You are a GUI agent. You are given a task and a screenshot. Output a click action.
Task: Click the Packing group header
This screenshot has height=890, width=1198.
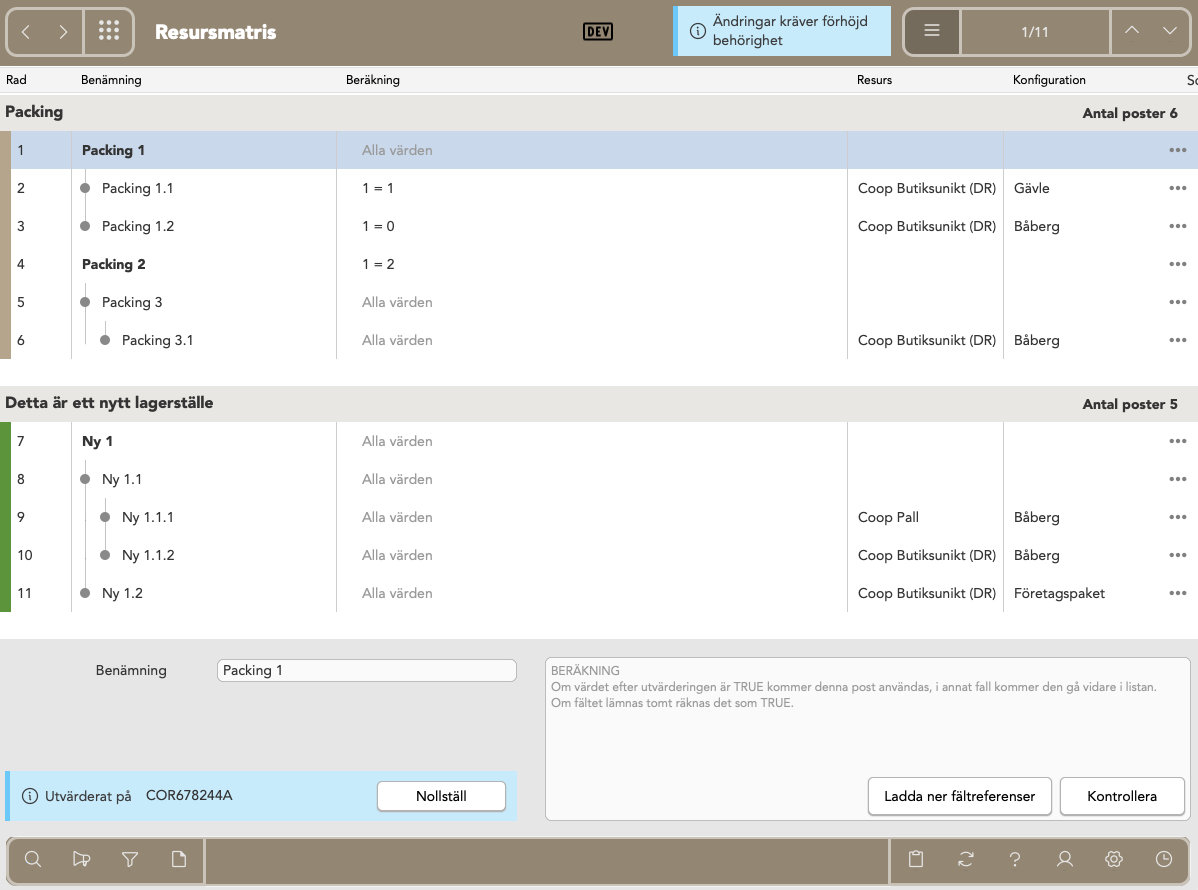pyautogui.click(x=599, y=112)
